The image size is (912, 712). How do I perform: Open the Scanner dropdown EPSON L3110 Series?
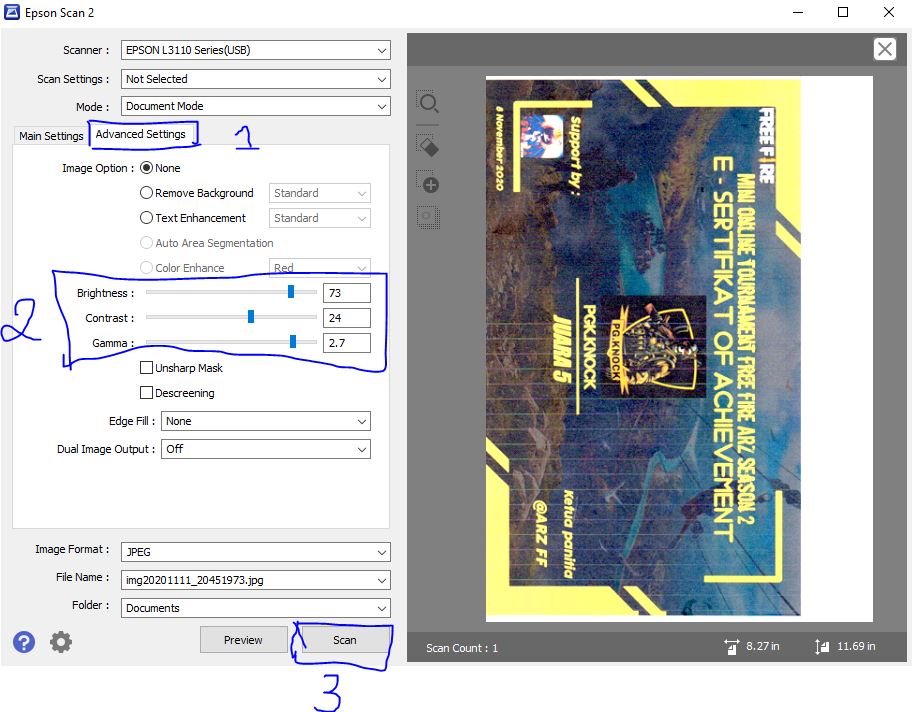[255, 50]
